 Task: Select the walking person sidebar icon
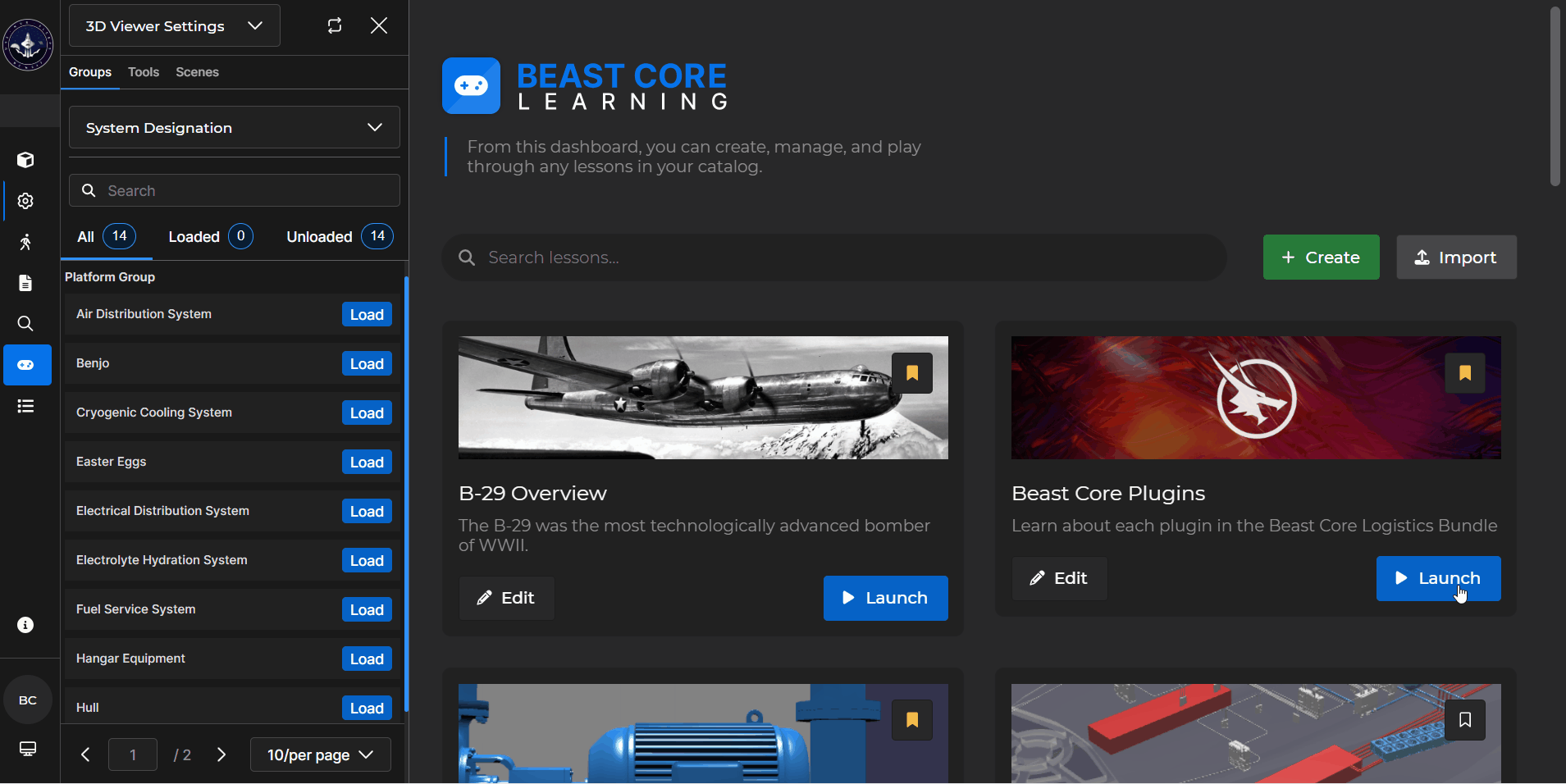pyautogui.click(x=26, y=242)
